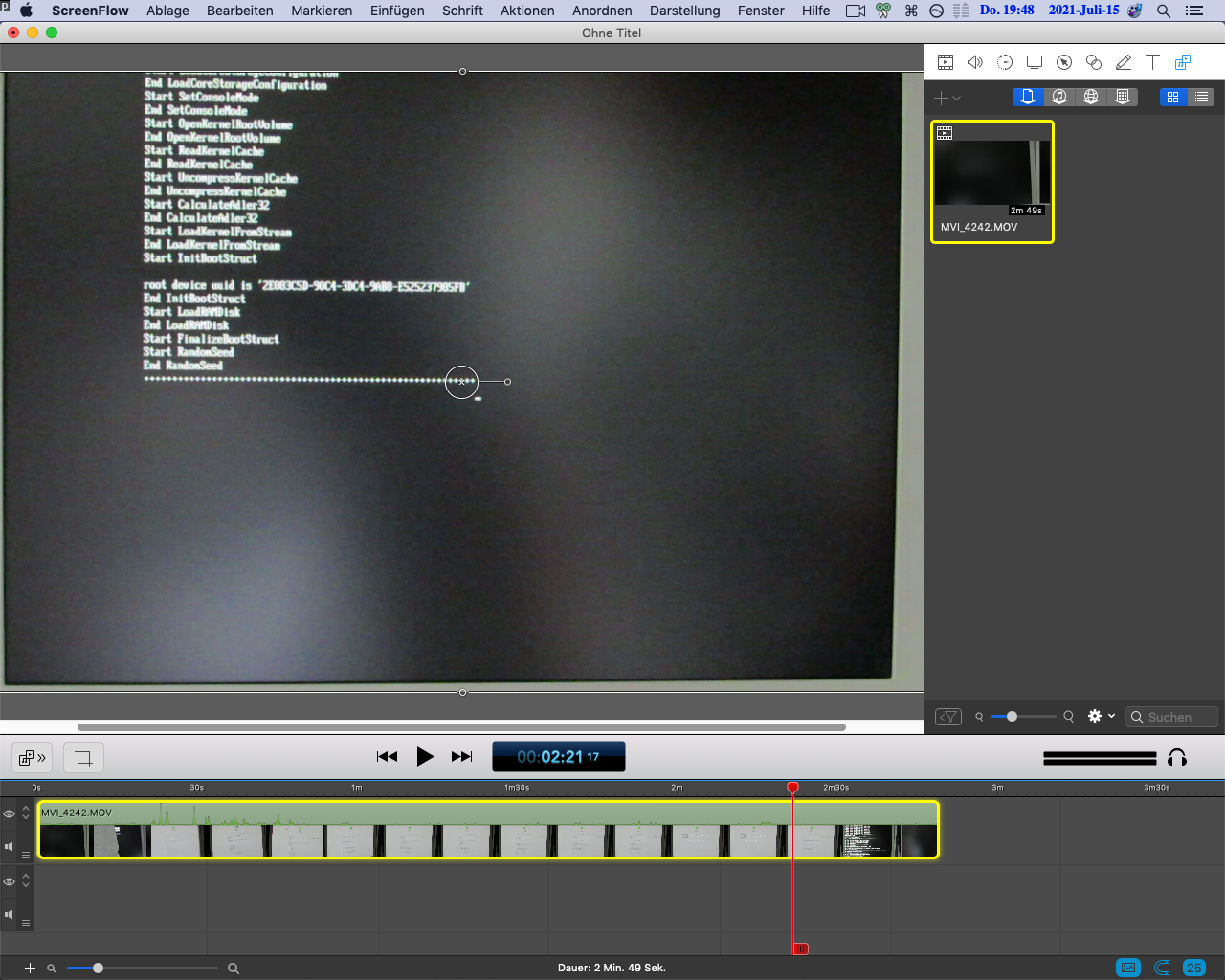Hide the empty second track video
This screenshot has width=1225, height=980.
pyautogui.click(x=10, y=881)
